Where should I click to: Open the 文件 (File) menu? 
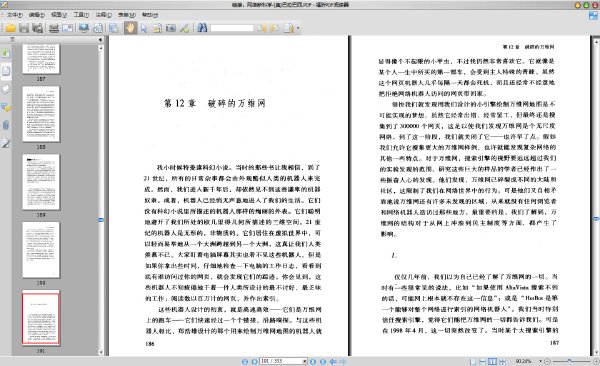[x=15, y=15]
